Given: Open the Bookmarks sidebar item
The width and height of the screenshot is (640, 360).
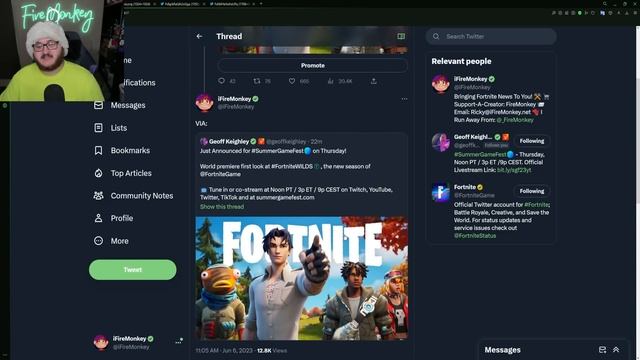Looking at the screenshot, I should tap(122, 150).
